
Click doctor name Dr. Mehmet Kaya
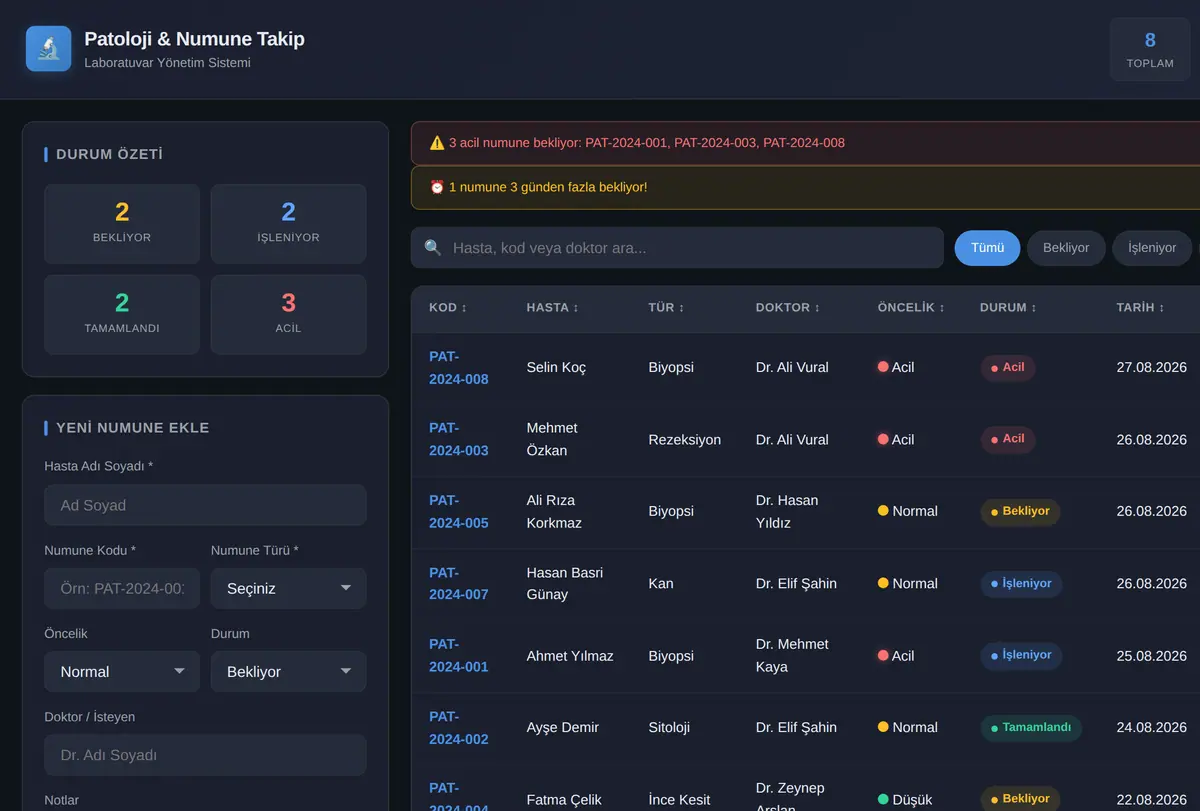point(792,655)
